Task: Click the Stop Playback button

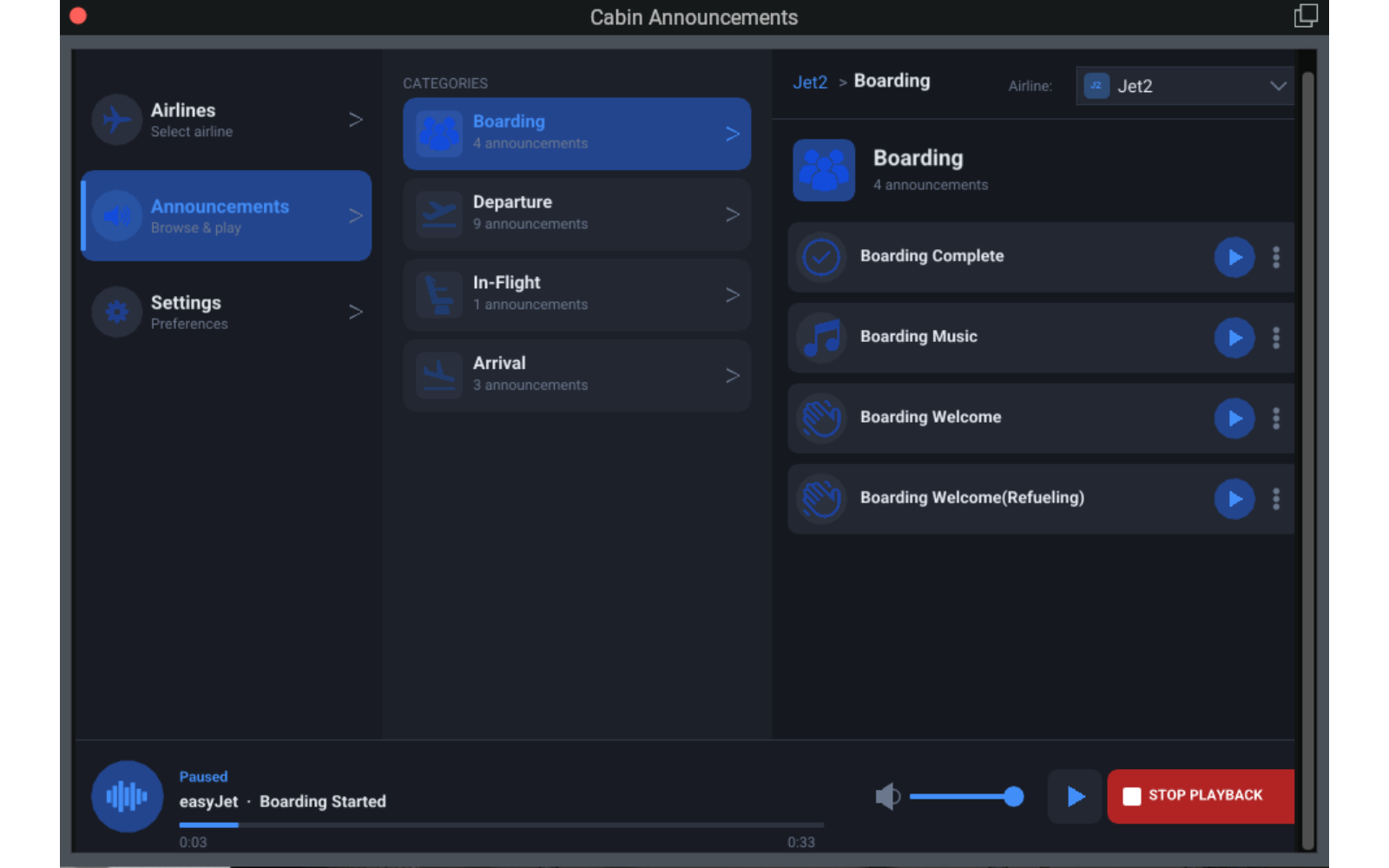Action: 1201,796
